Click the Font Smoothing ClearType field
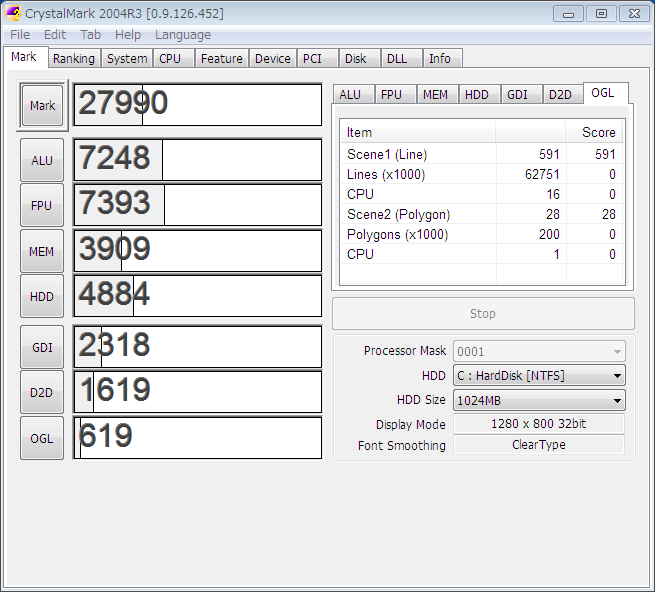 pos(539,445)
